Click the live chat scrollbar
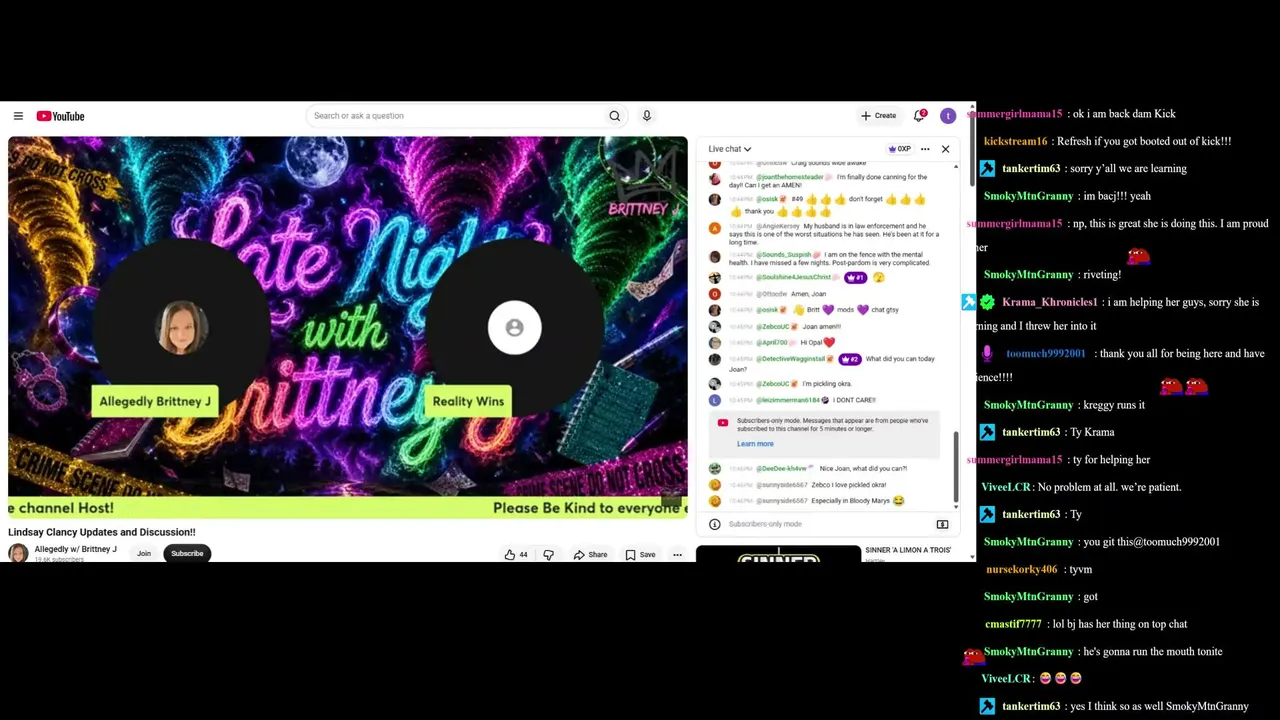The width and height of the screenshot is (1280, 720). pyautogui.click(x=956, y=468)
